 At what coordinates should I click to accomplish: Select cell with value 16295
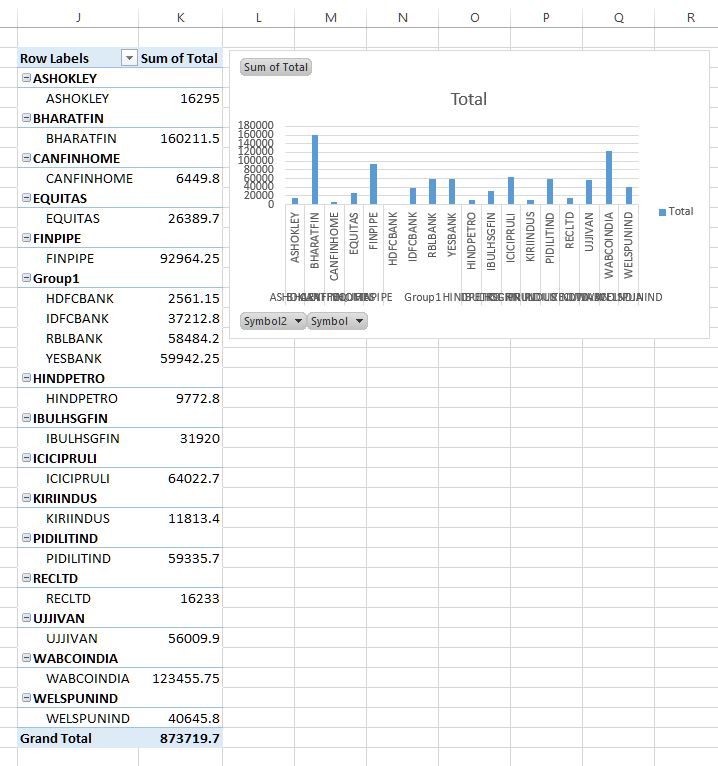click(180, 98)
